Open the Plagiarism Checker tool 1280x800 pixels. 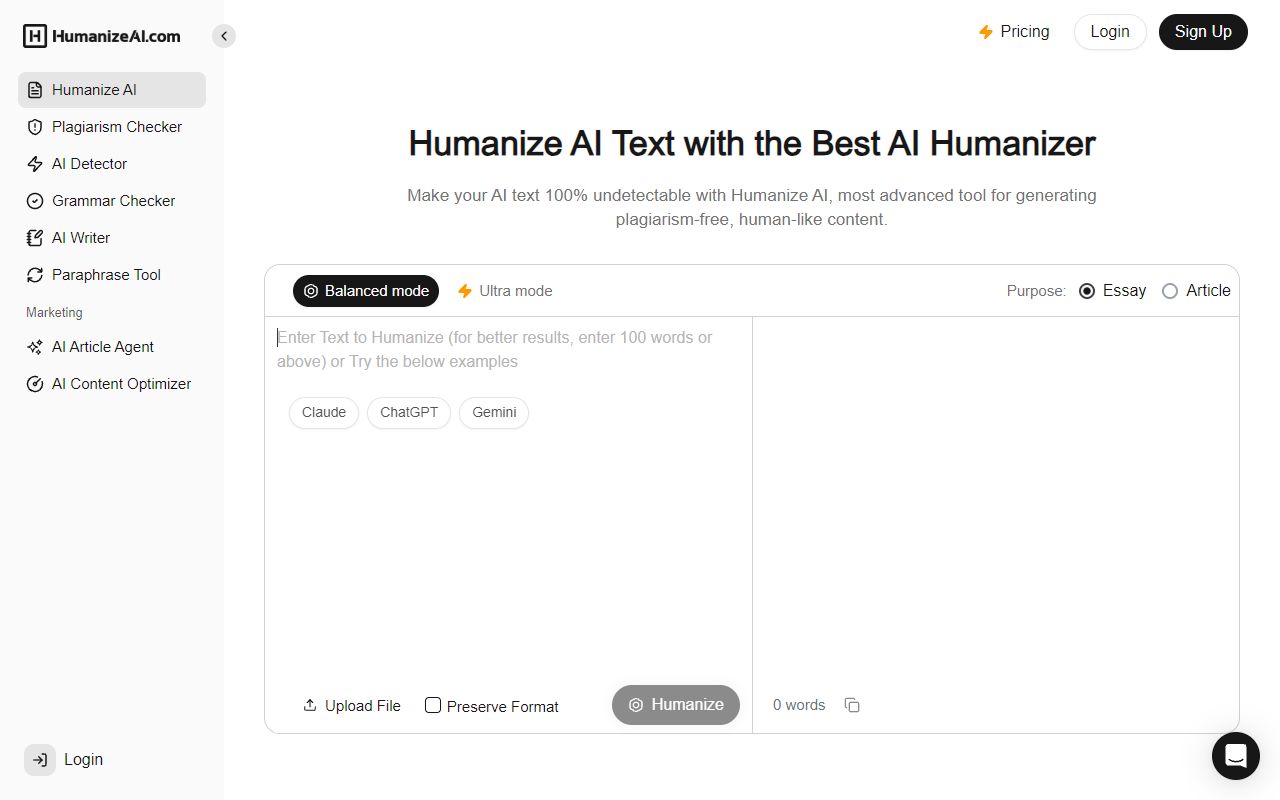tap(116, 127)
